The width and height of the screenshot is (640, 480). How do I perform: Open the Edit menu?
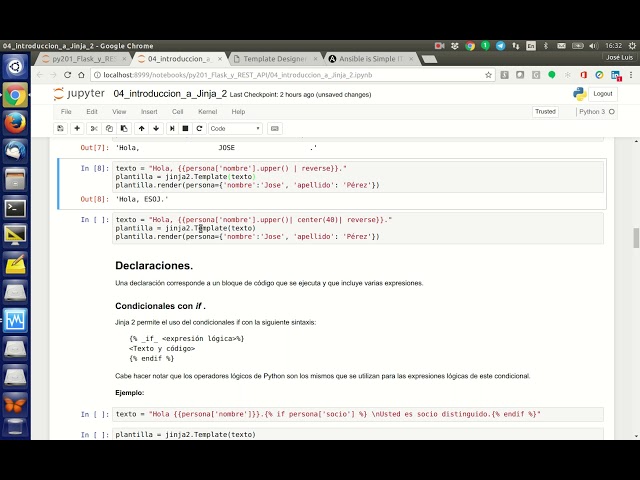click(92, 111)
